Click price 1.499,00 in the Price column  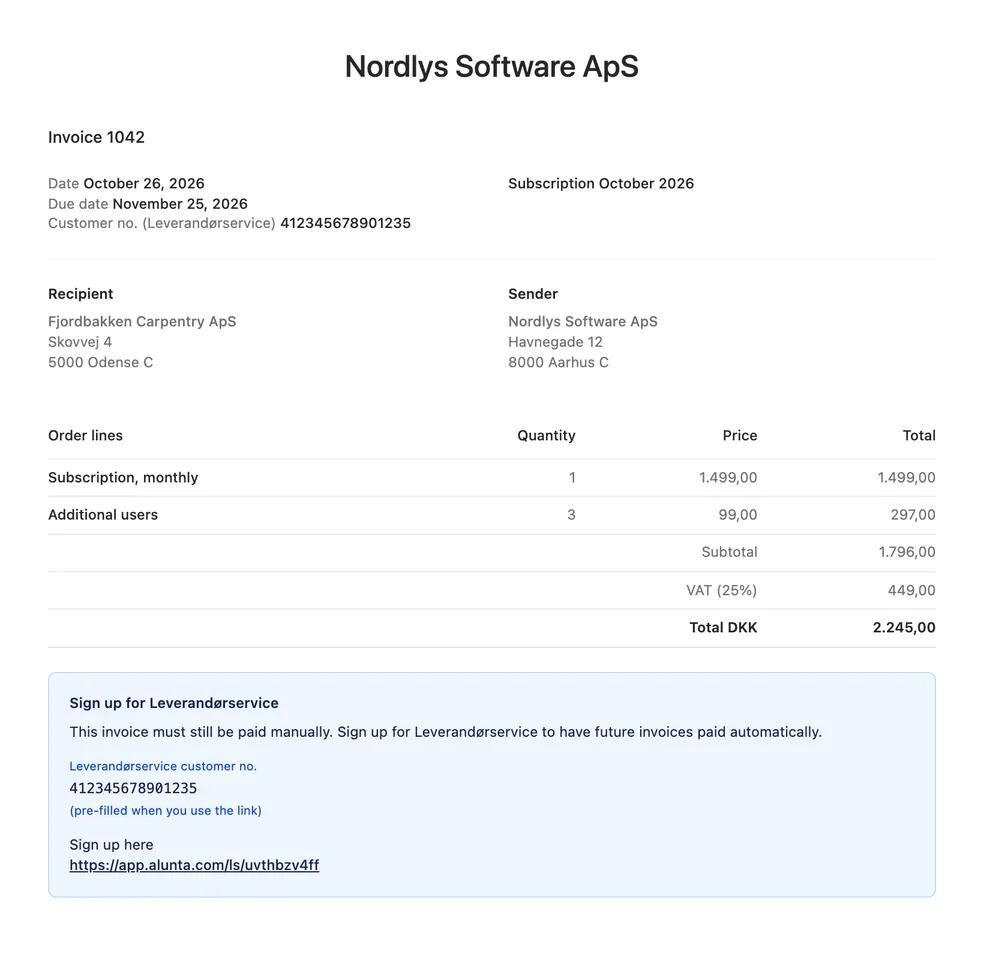(728, 477)
